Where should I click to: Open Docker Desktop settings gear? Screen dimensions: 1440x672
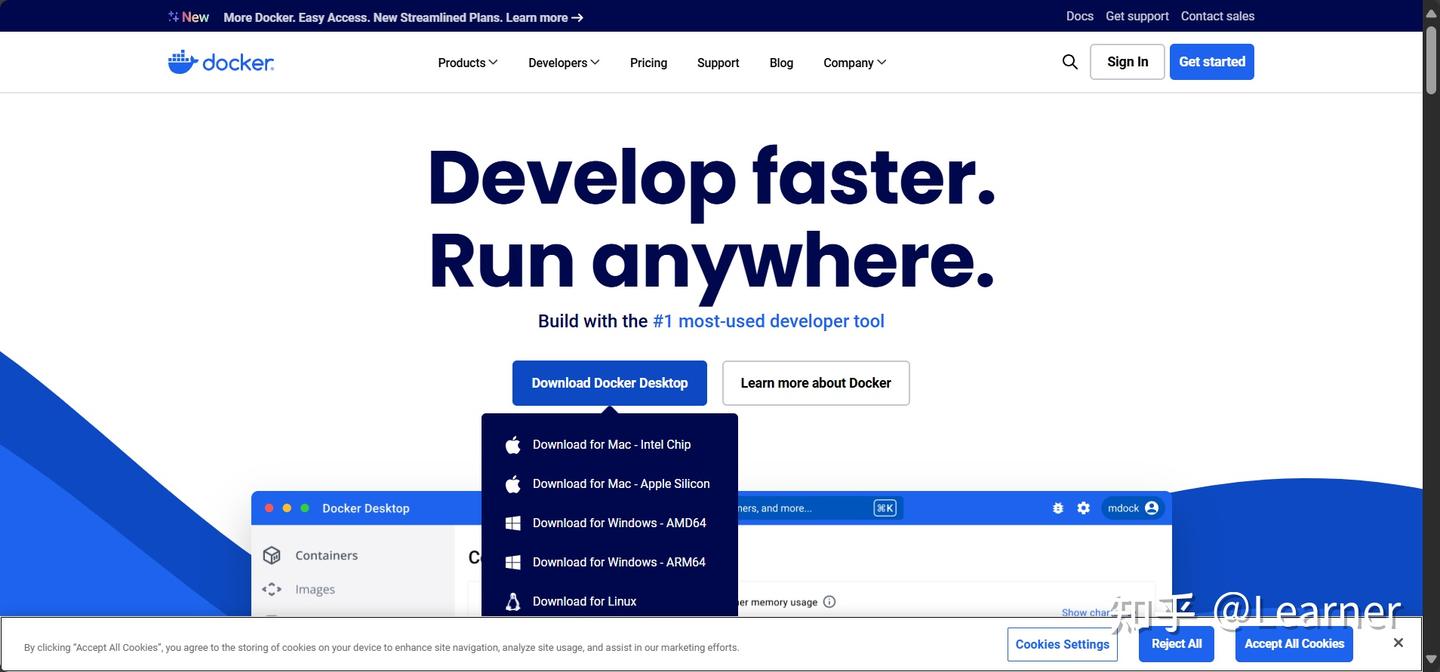[x=1083, y=508]
